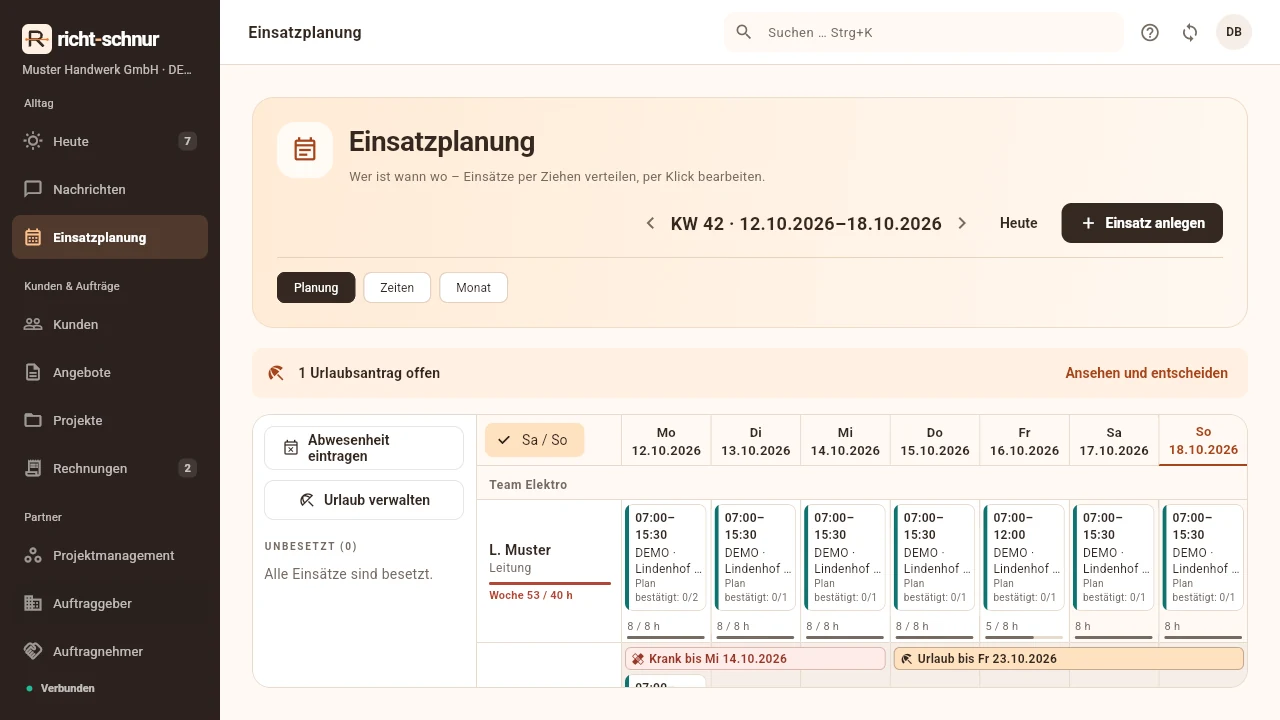Open Friday 07:00–12:00 shift card
The image size is (1280, 720).
1024,557
